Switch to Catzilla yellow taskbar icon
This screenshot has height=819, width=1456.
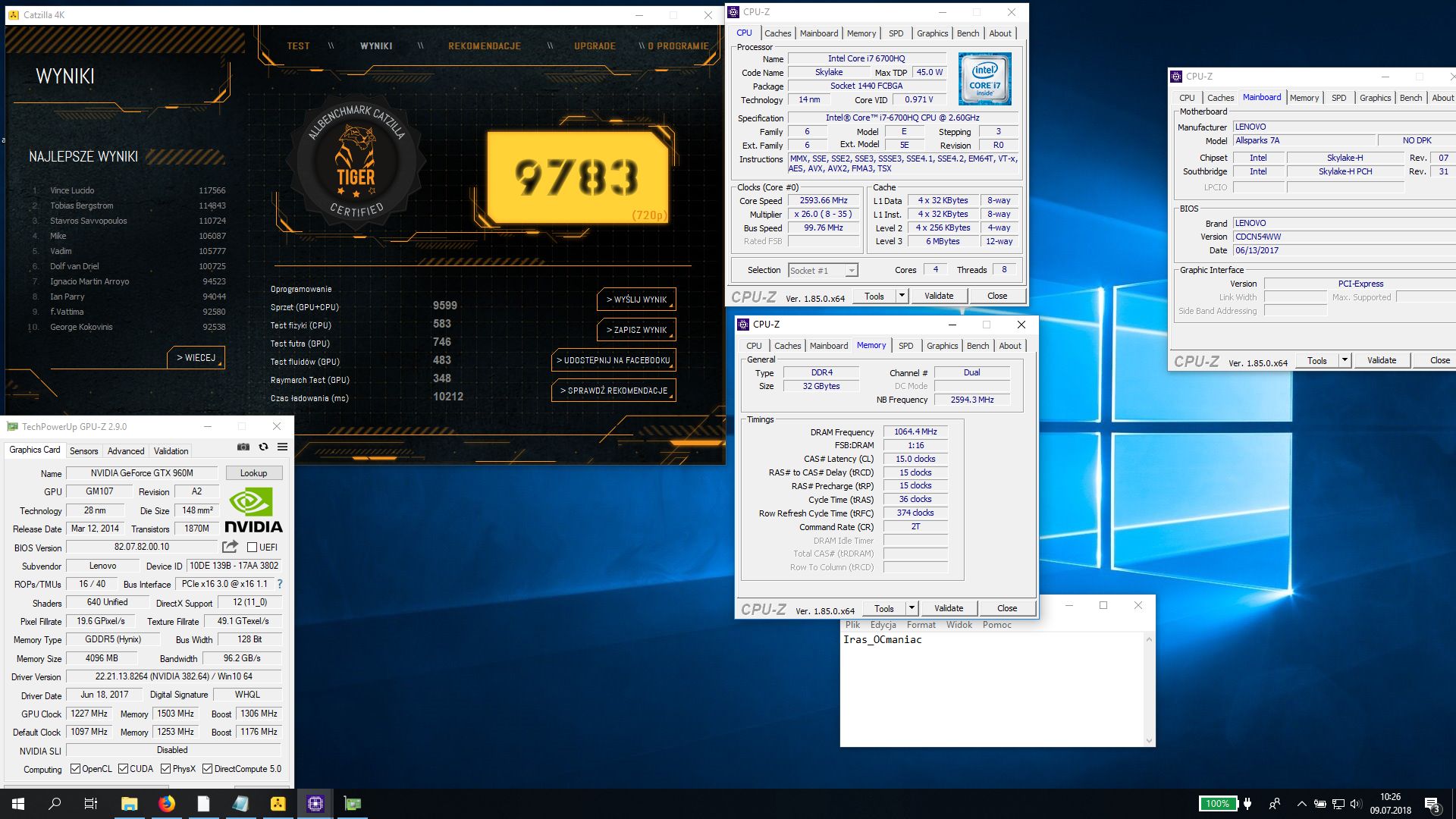(x=278, y=804)
